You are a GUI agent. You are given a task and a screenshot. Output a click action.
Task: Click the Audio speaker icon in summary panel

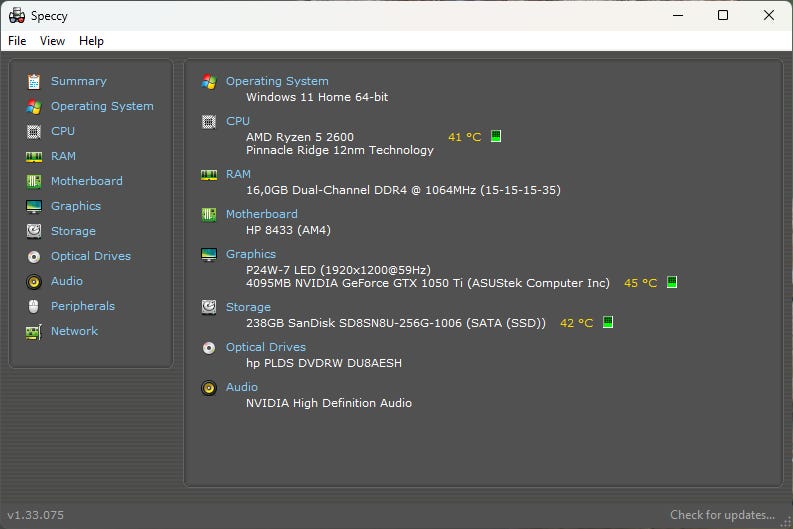209,388
